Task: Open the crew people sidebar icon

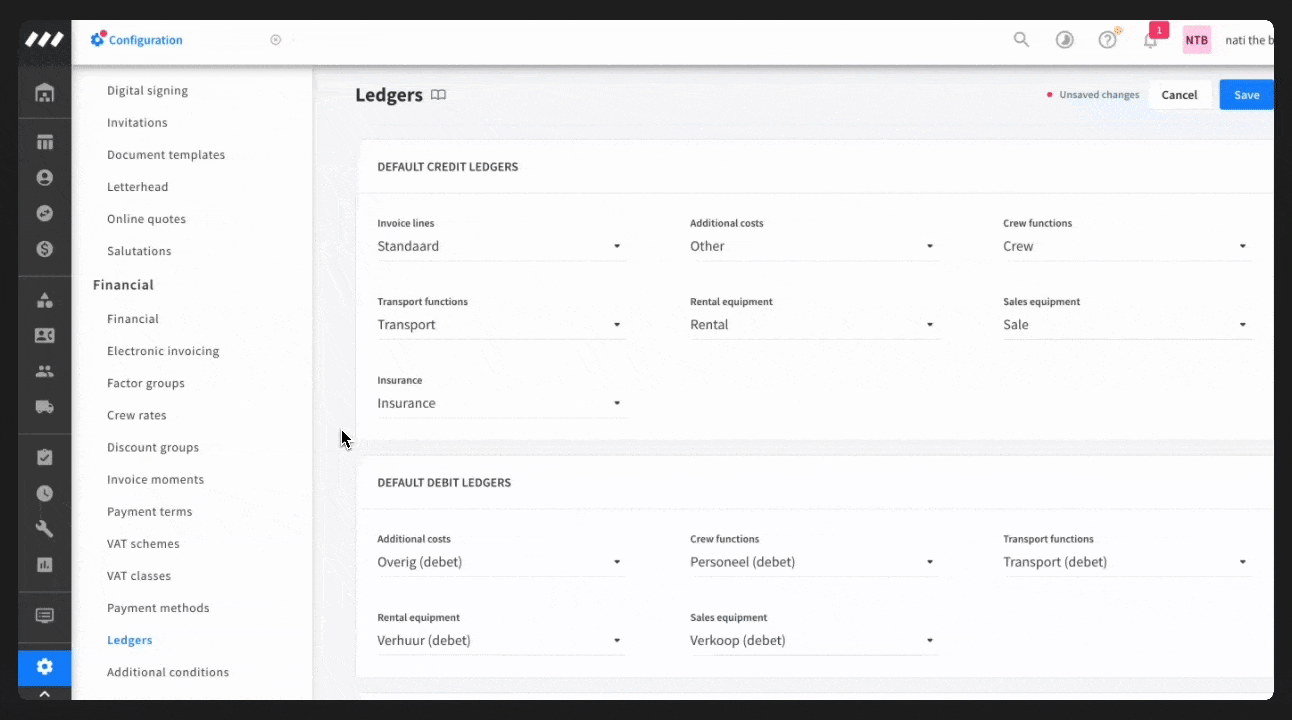Action: (44, 371)
